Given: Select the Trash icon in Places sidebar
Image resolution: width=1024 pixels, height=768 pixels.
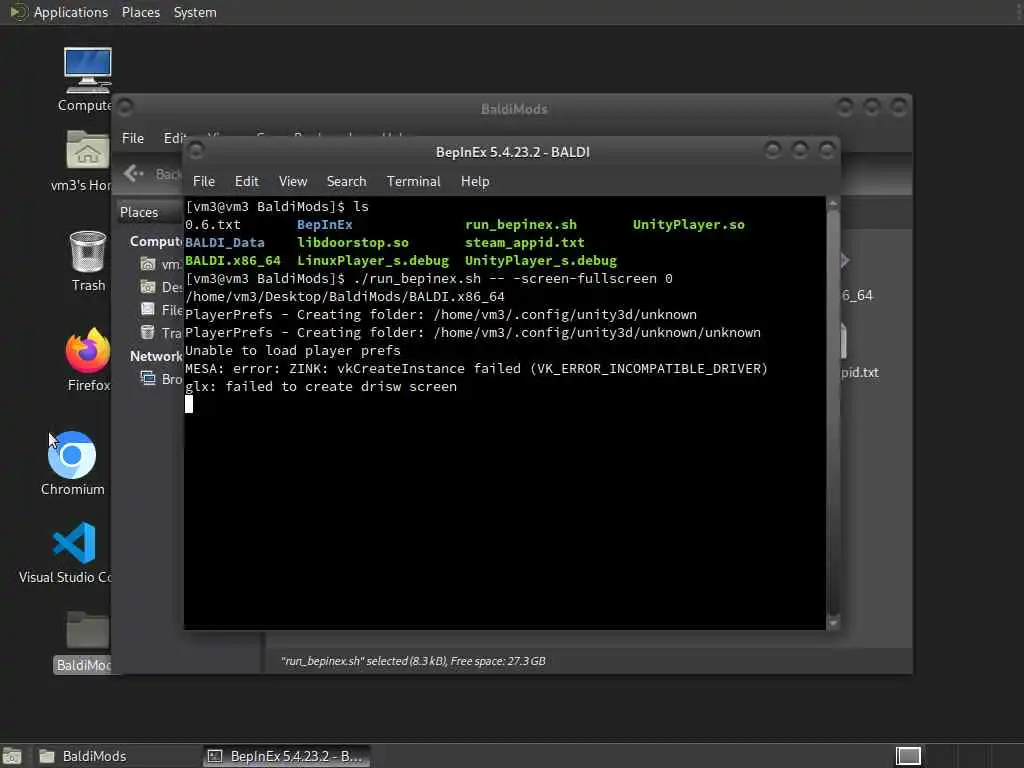Looking at the screenshot, I should pos(148,332).
